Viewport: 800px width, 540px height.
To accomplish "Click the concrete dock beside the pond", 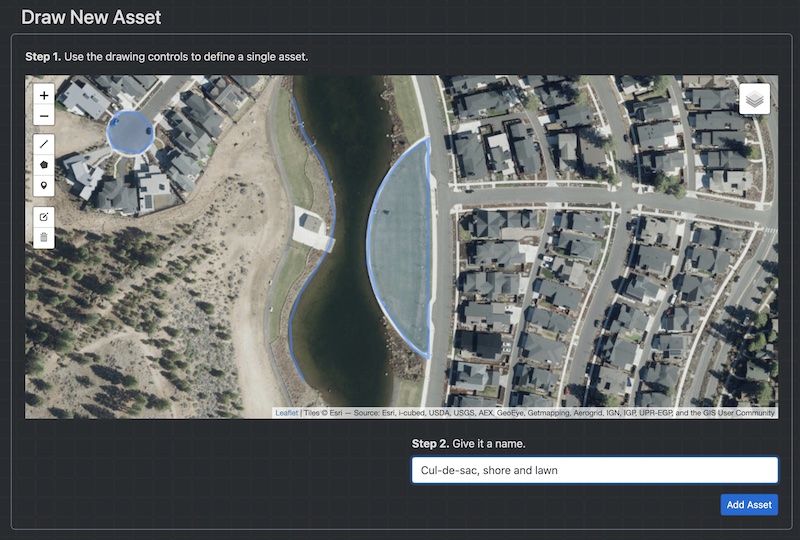I will click(x=312, y=228).
